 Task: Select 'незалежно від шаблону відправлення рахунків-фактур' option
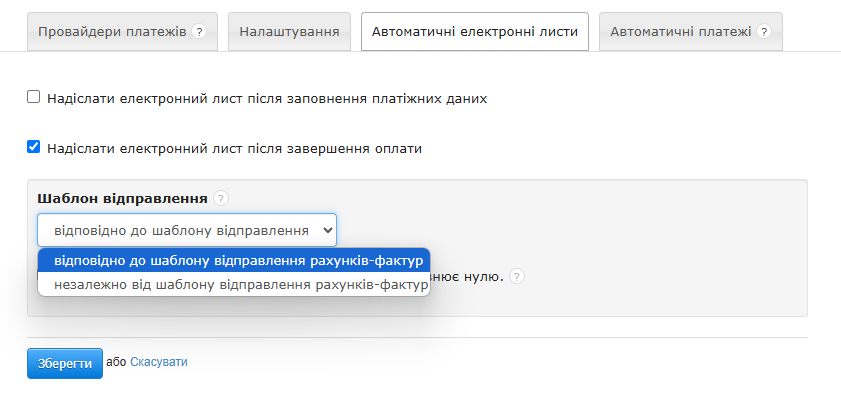[x=234, y=284]
